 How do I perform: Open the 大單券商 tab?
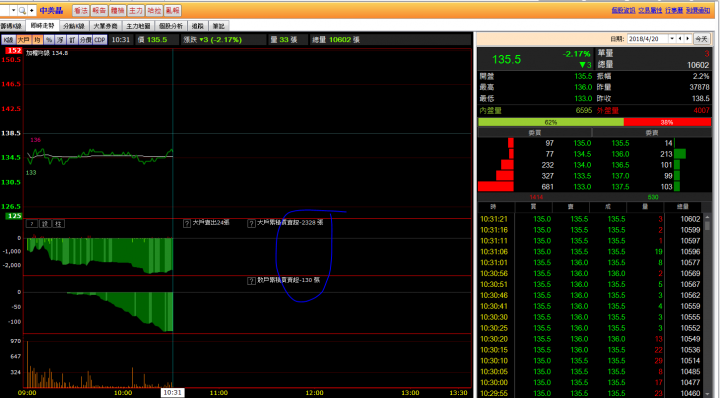click(x=106, y=26)
